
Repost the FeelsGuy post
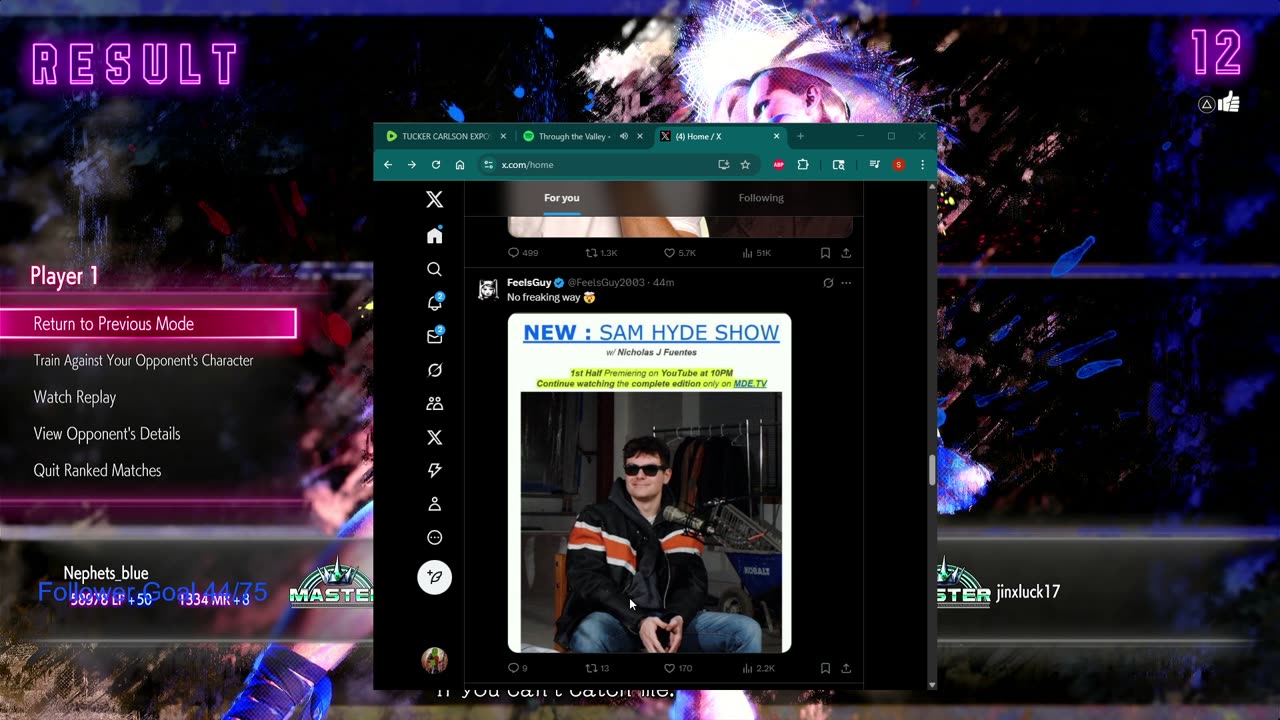point(597,668)
